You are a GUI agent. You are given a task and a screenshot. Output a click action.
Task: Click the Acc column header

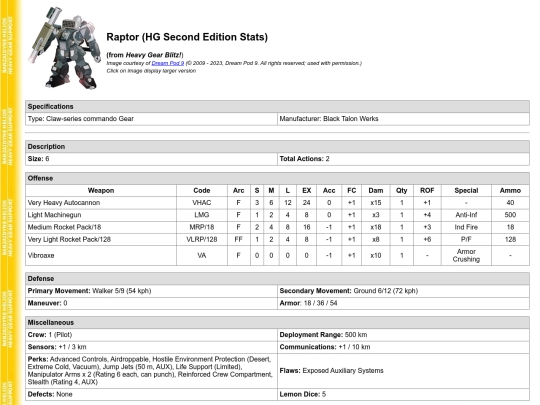tap(329, 190)
